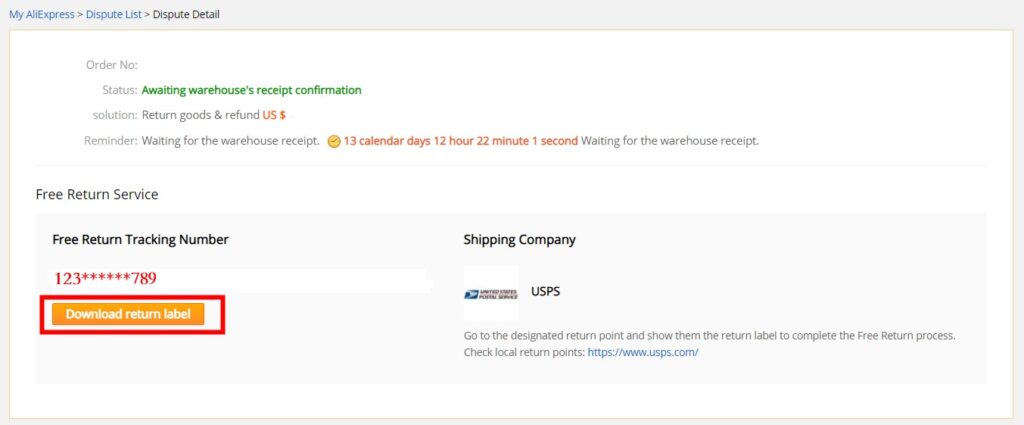This screenshot has width=1024, height=425.
Task: Click the Order No label
Action: coord(112,65)
